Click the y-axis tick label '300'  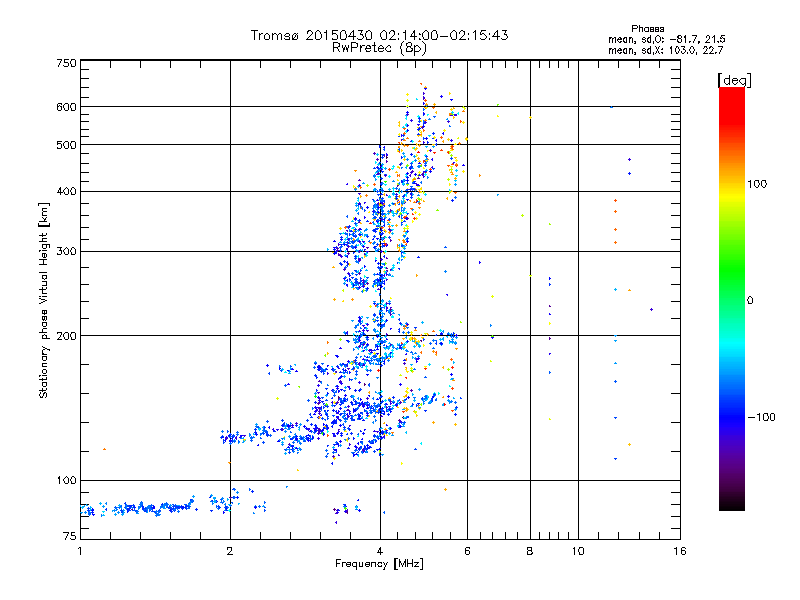pyautogui.click(x=66, y=252)
